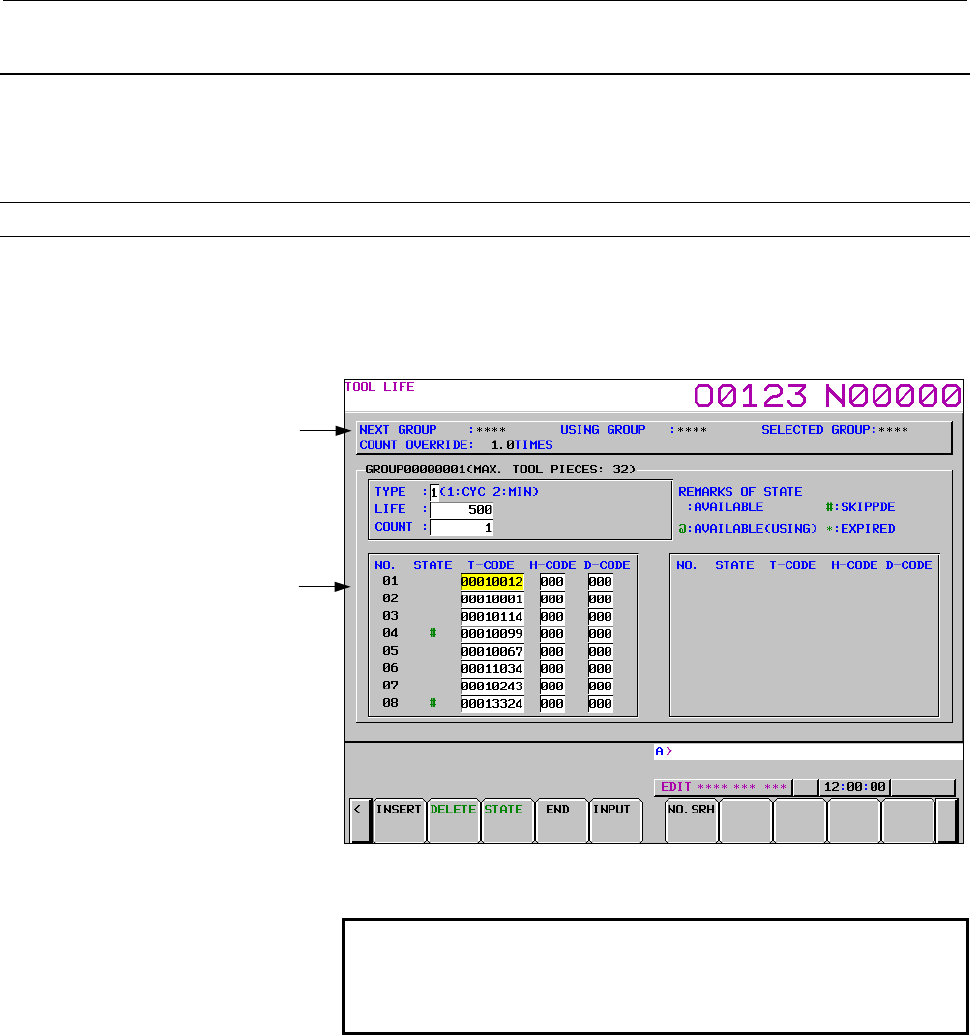Click @:AVAILABLE(USING) legend entry
970x1035 pixels.
click(x=748, y=529)
